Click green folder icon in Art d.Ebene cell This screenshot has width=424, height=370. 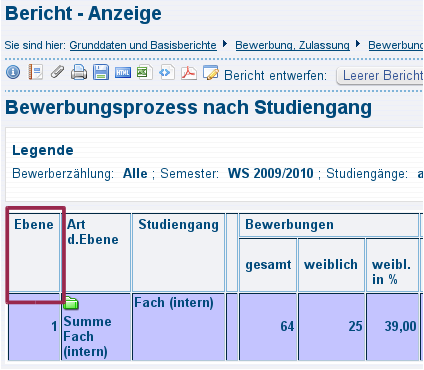tap(71, 303)
